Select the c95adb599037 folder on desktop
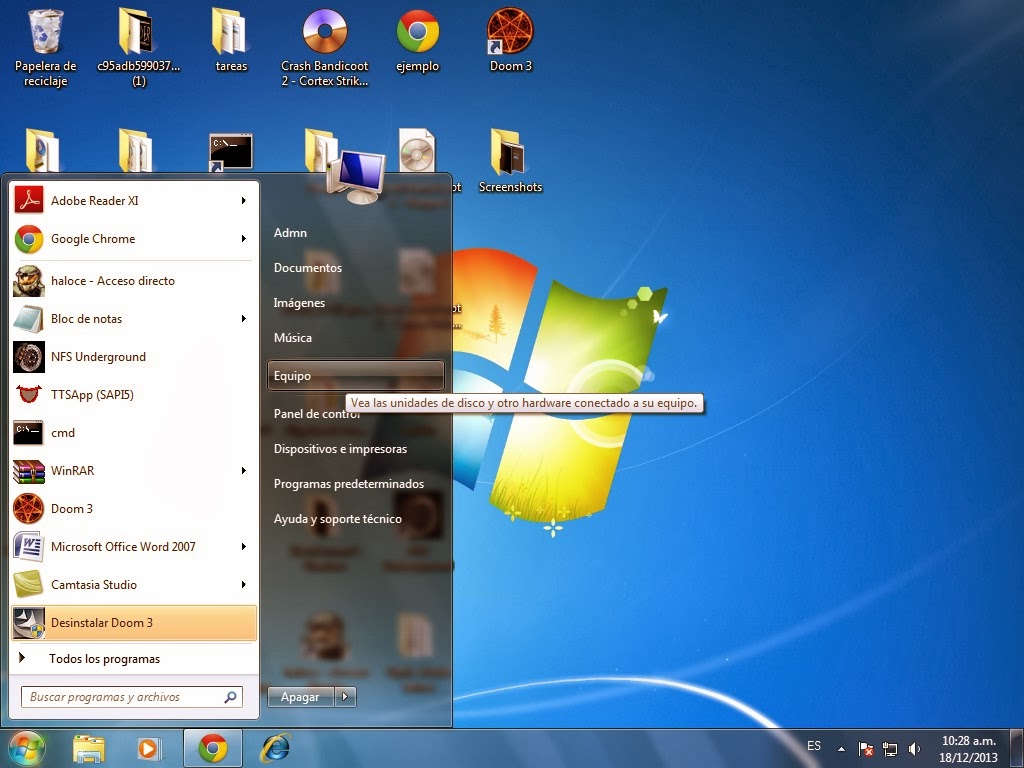This screenshot has height=768, width=1024. 138,48
